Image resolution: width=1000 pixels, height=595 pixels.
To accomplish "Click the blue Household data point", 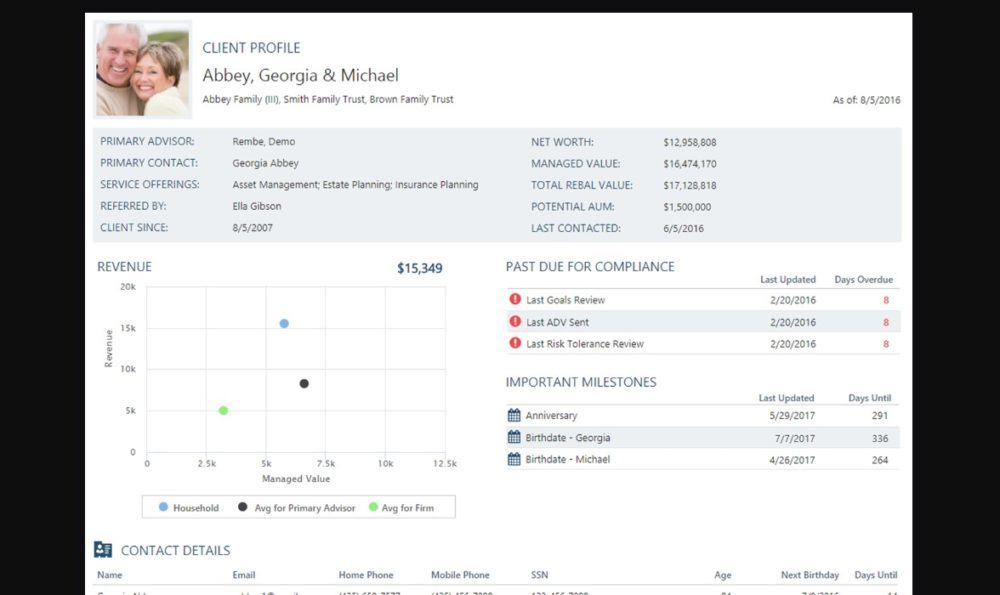I will coord(284,324).
